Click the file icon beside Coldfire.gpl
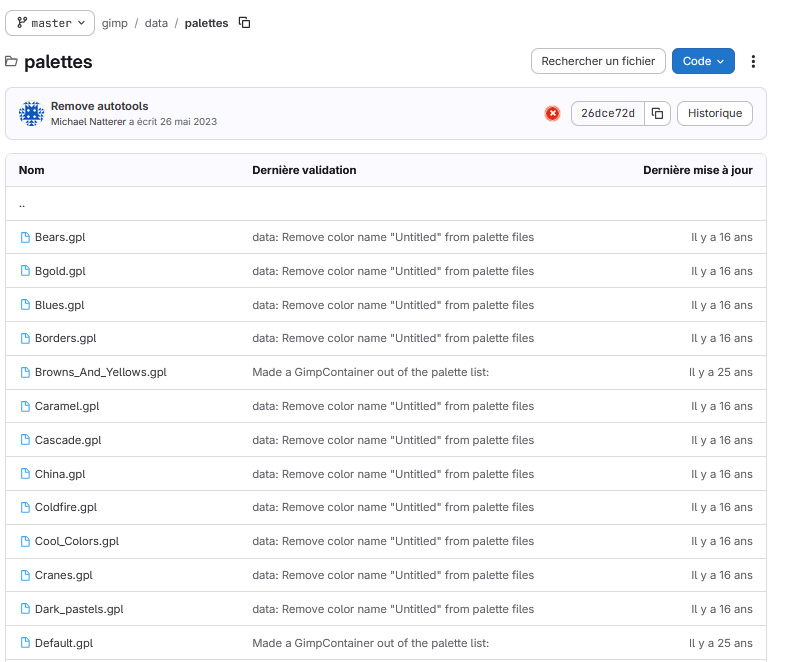 25,508
